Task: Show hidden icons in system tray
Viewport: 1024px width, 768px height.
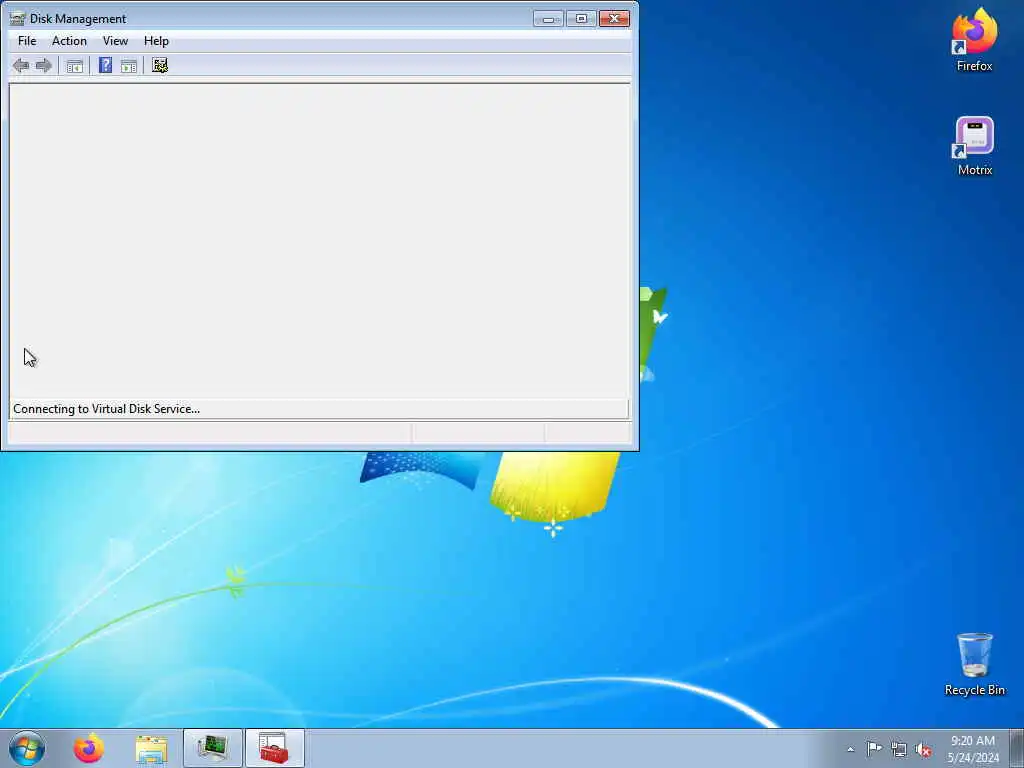Action: [x=850, y=749]
